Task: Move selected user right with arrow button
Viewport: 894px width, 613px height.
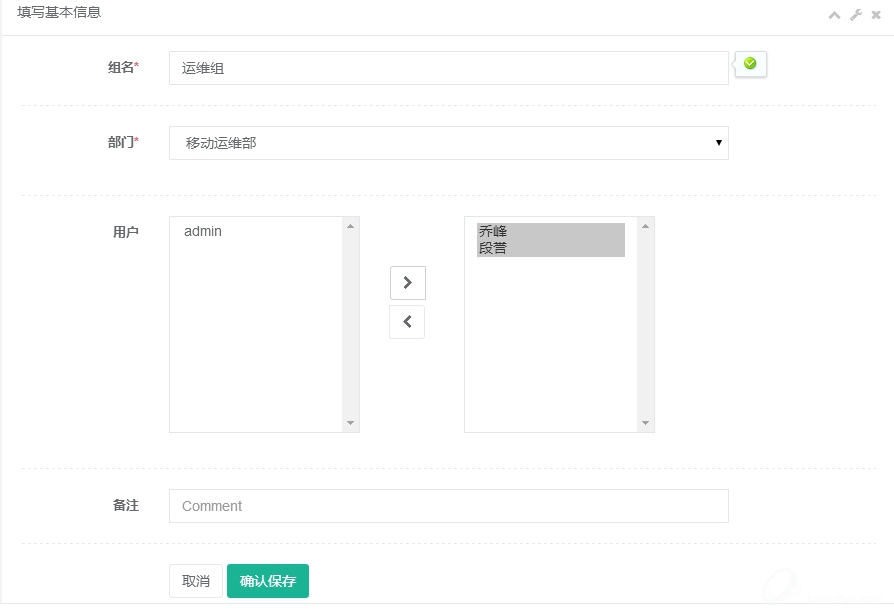Action: (407, 283)
